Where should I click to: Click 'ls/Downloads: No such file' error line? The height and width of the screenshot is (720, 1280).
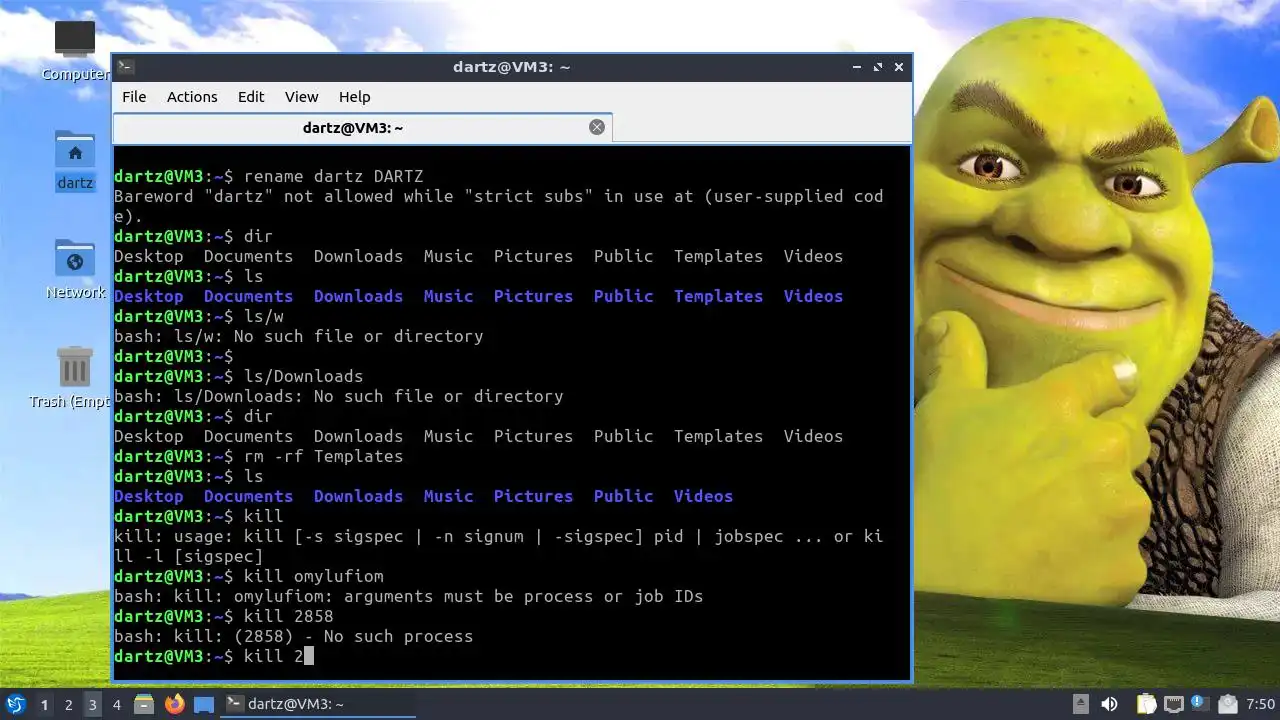tap(338, 396)
